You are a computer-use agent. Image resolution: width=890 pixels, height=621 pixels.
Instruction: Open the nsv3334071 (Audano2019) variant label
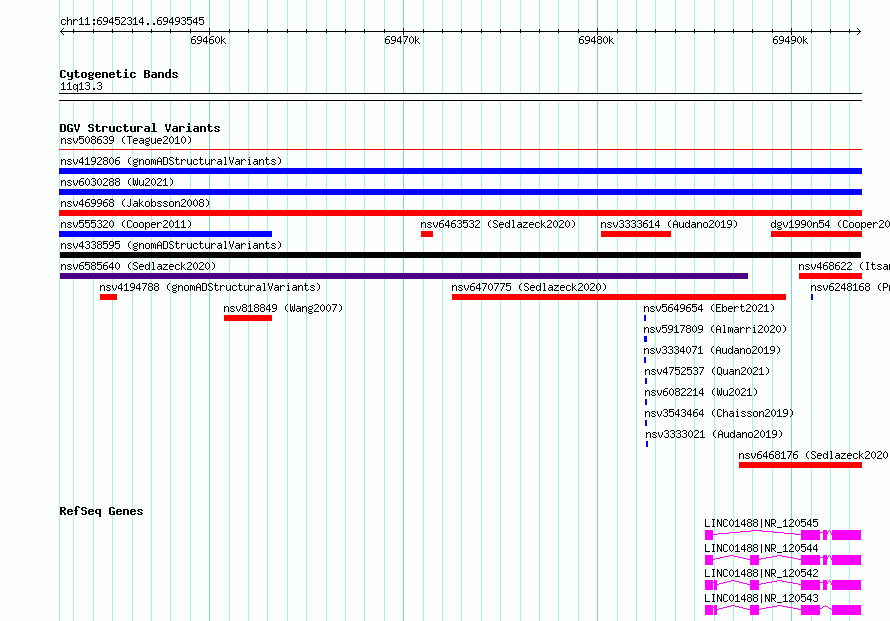coord(712,350)
